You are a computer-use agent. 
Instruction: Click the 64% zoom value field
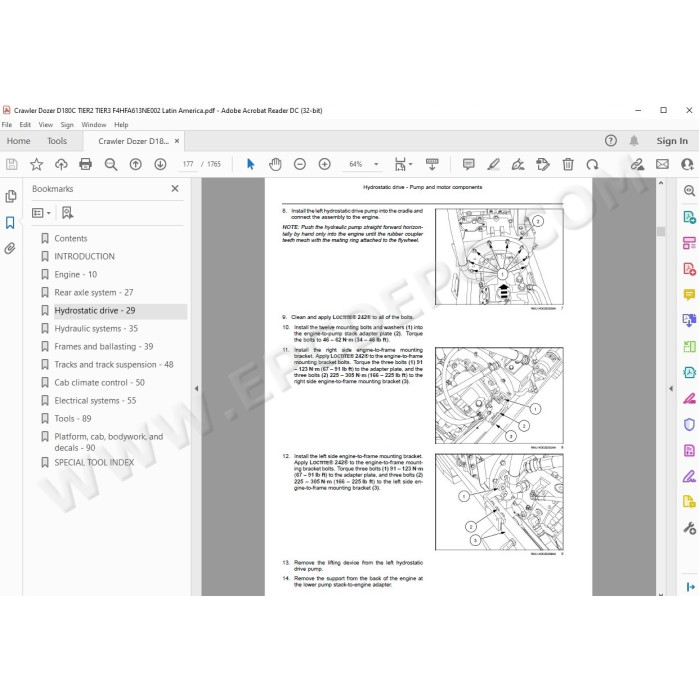pyautogui.click(x=356, y=164)
